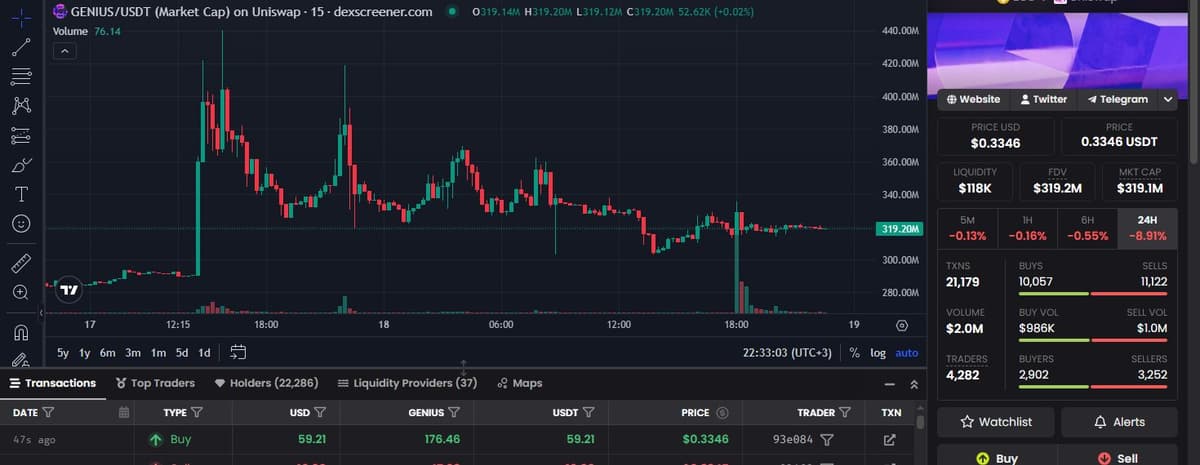Select the 5M price change period

coord(966,228)
